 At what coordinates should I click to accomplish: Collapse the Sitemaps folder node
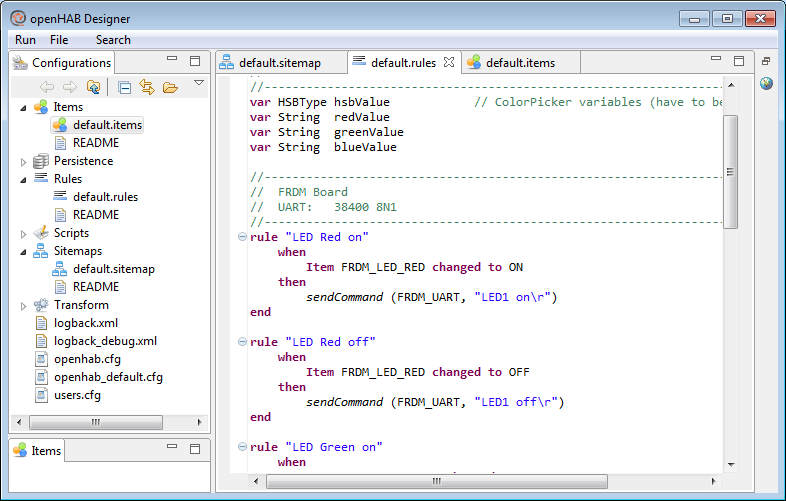pyautogui.click(x=24, y=251)
